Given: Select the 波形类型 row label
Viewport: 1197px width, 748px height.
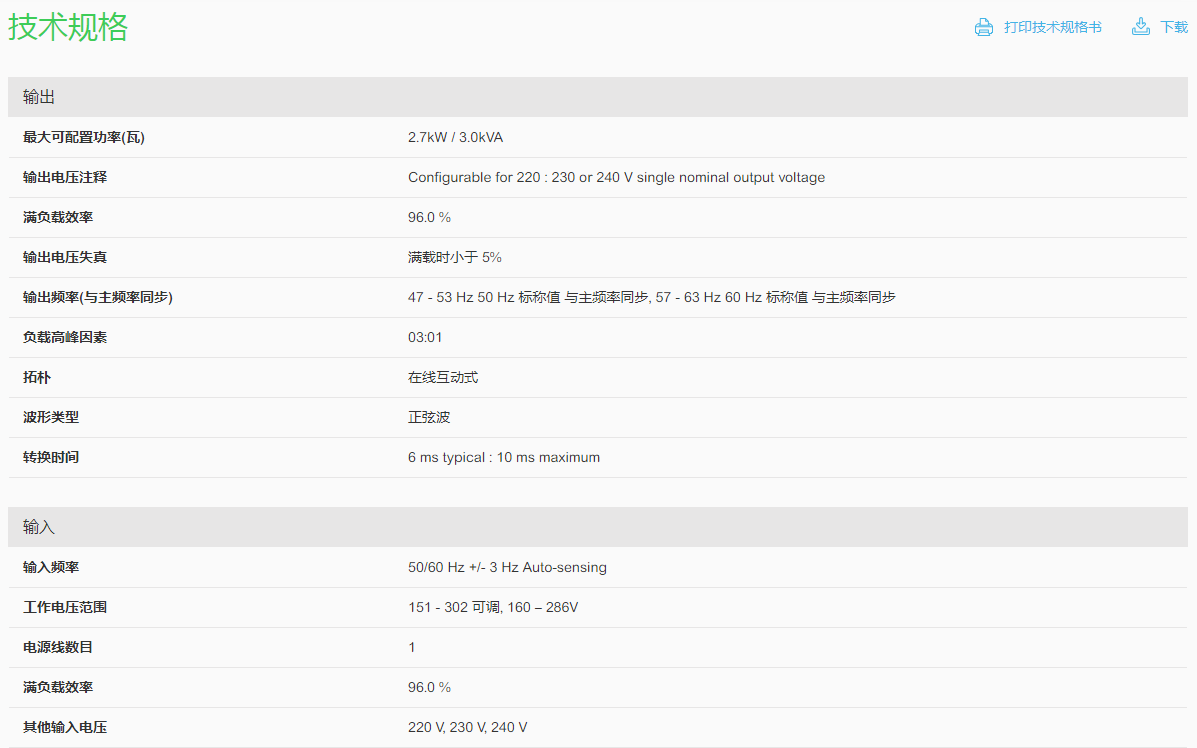Looking at the screenshot, I should [51, 418].
